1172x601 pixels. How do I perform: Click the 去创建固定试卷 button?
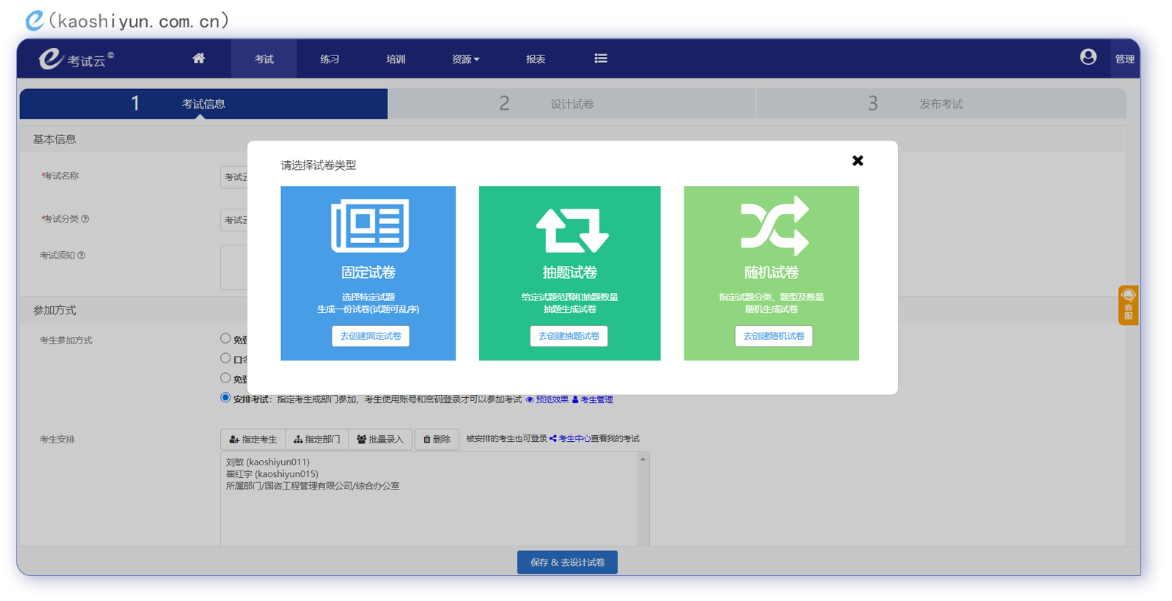point(370,336)
